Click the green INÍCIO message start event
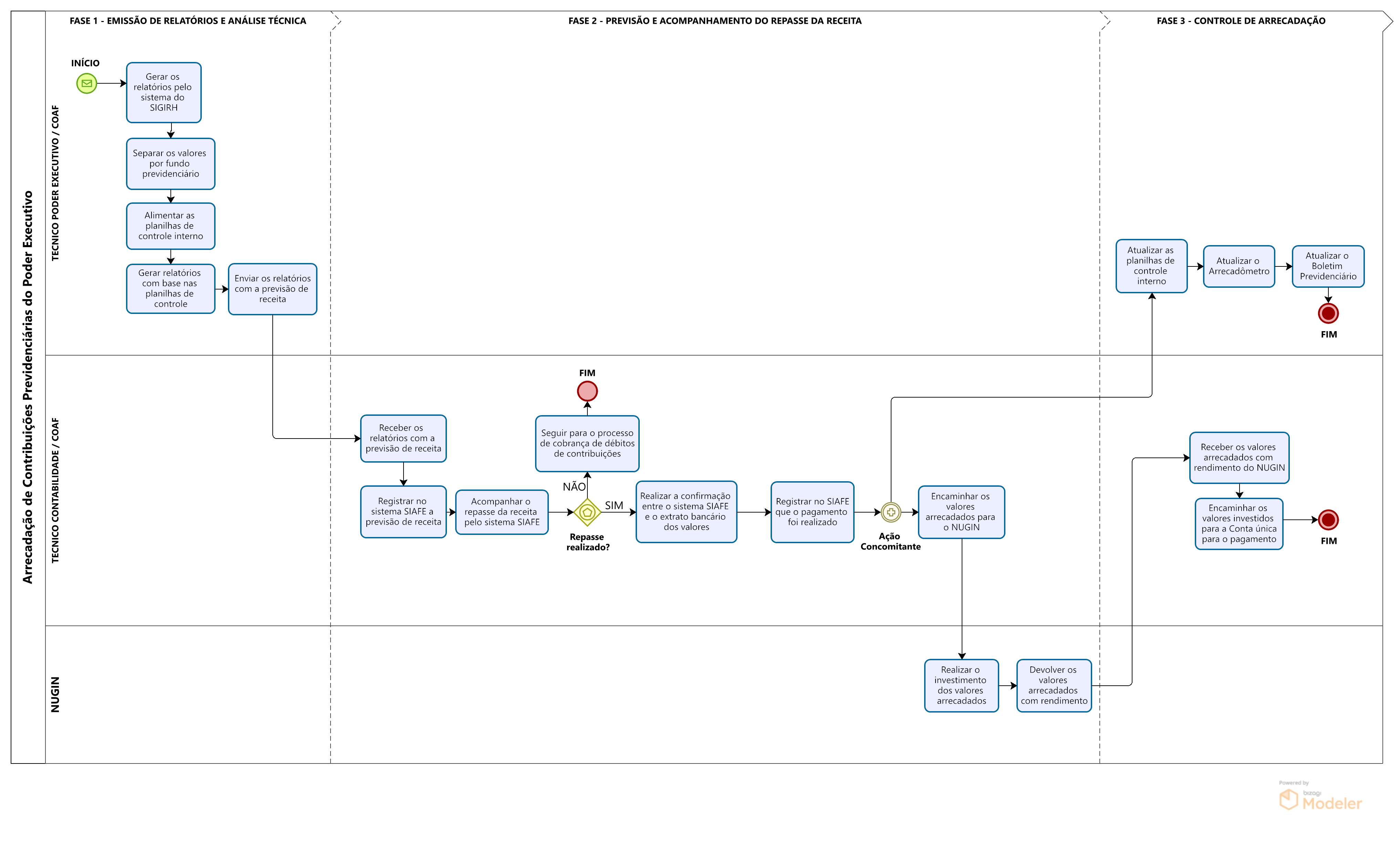The width and height of the screenshot is (1400, 864). click(x=86, y=83)
